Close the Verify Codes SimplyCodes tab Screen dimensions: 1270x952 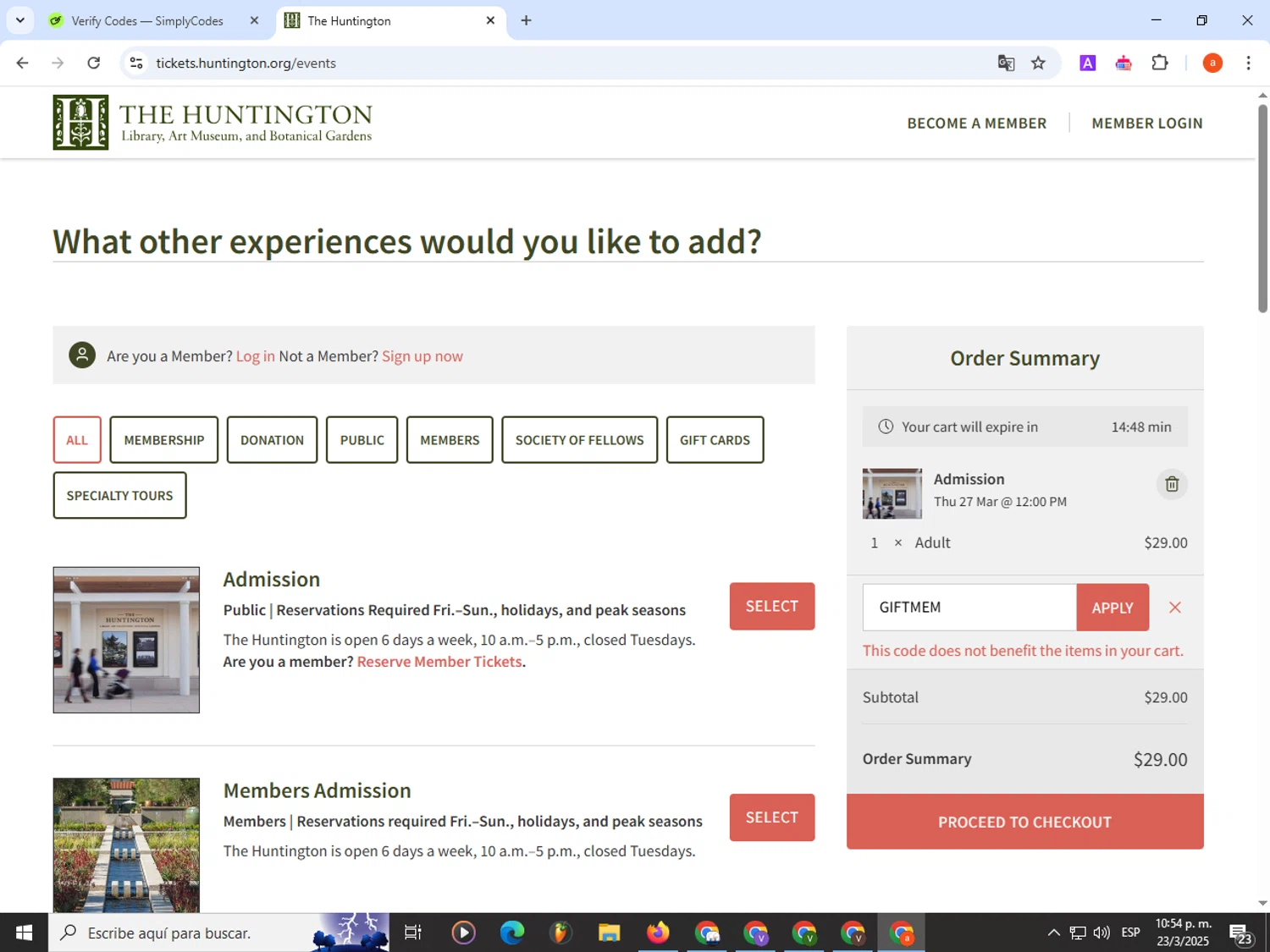254,20
